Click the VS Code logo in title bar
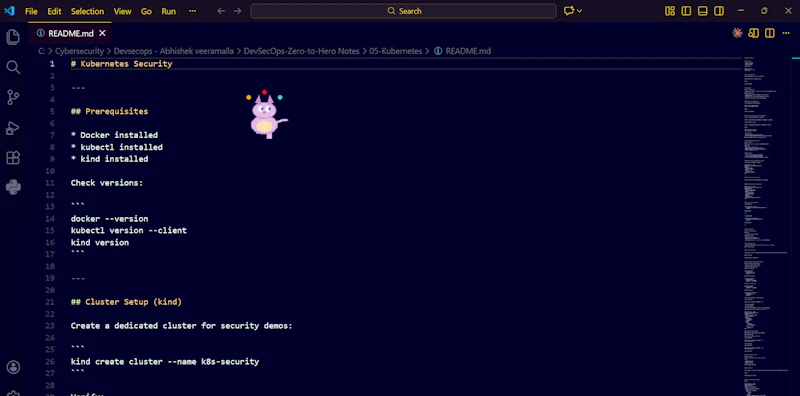 [x=9, y=11]
